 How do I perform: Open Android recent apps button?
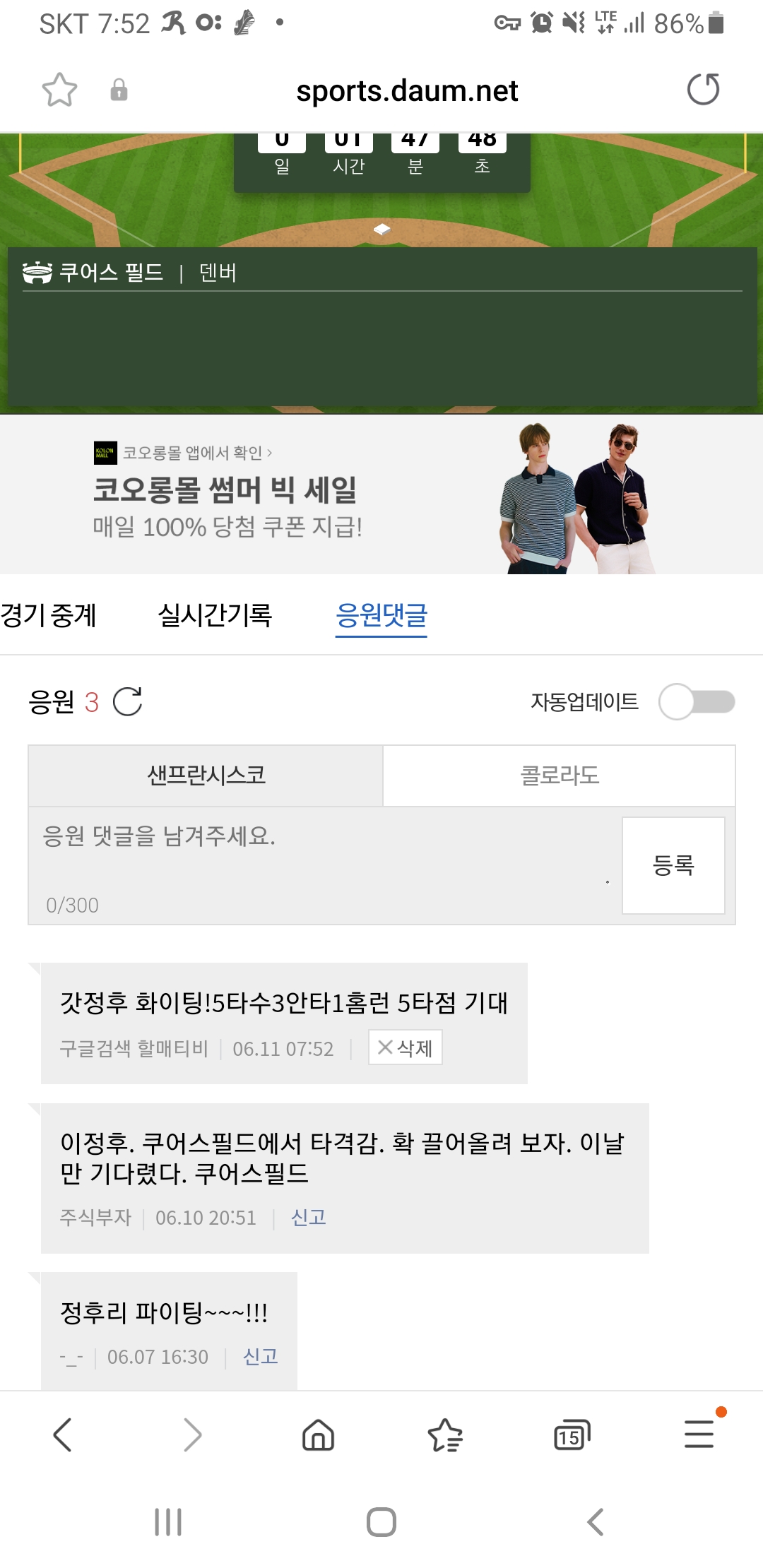tap(168, 1522)
